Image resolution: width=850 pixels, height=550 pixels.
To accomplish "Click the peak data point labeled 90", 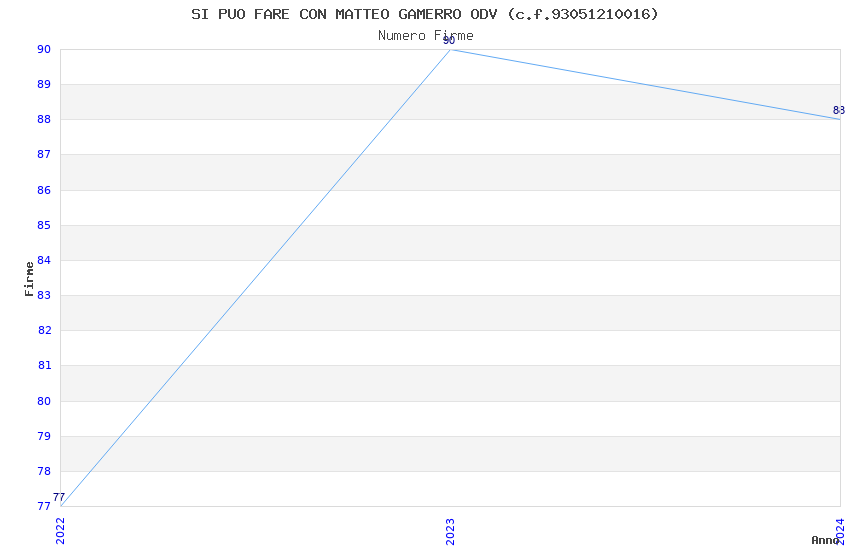I will 450,49.
